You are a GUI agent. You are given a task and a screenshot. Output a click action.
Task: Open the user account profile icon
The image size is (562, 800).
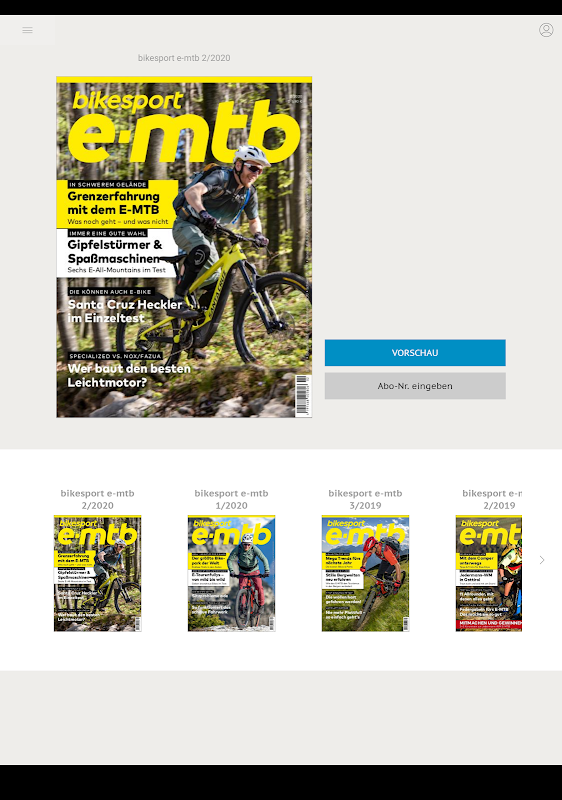pyautogui.click(x=546, y=30)
